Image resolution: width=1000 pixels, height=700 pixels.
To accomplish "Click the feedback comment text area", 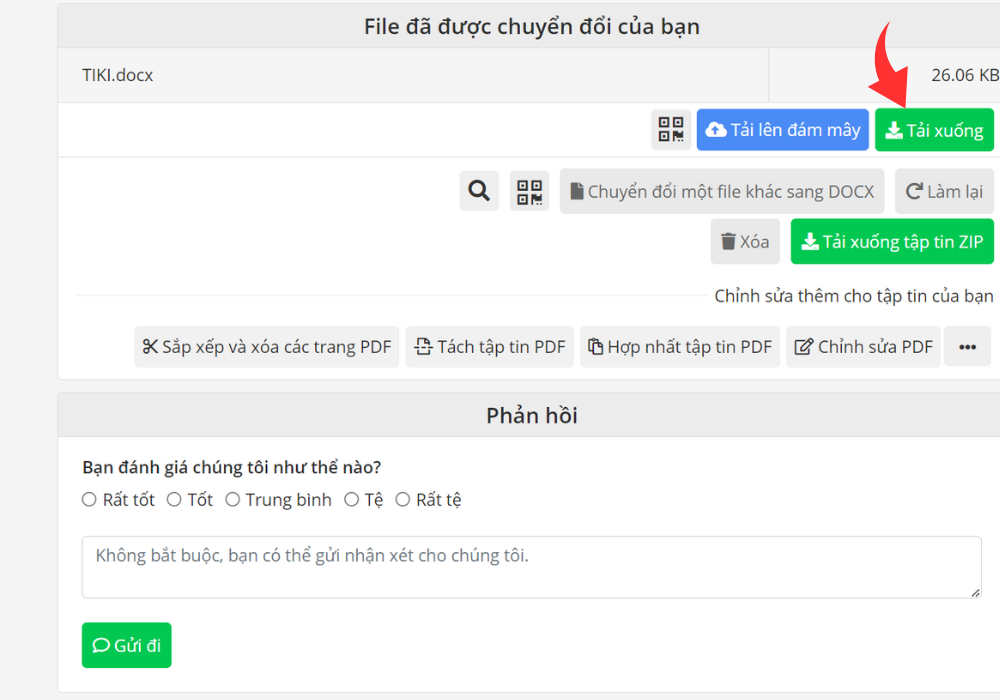I will (531, 567).
